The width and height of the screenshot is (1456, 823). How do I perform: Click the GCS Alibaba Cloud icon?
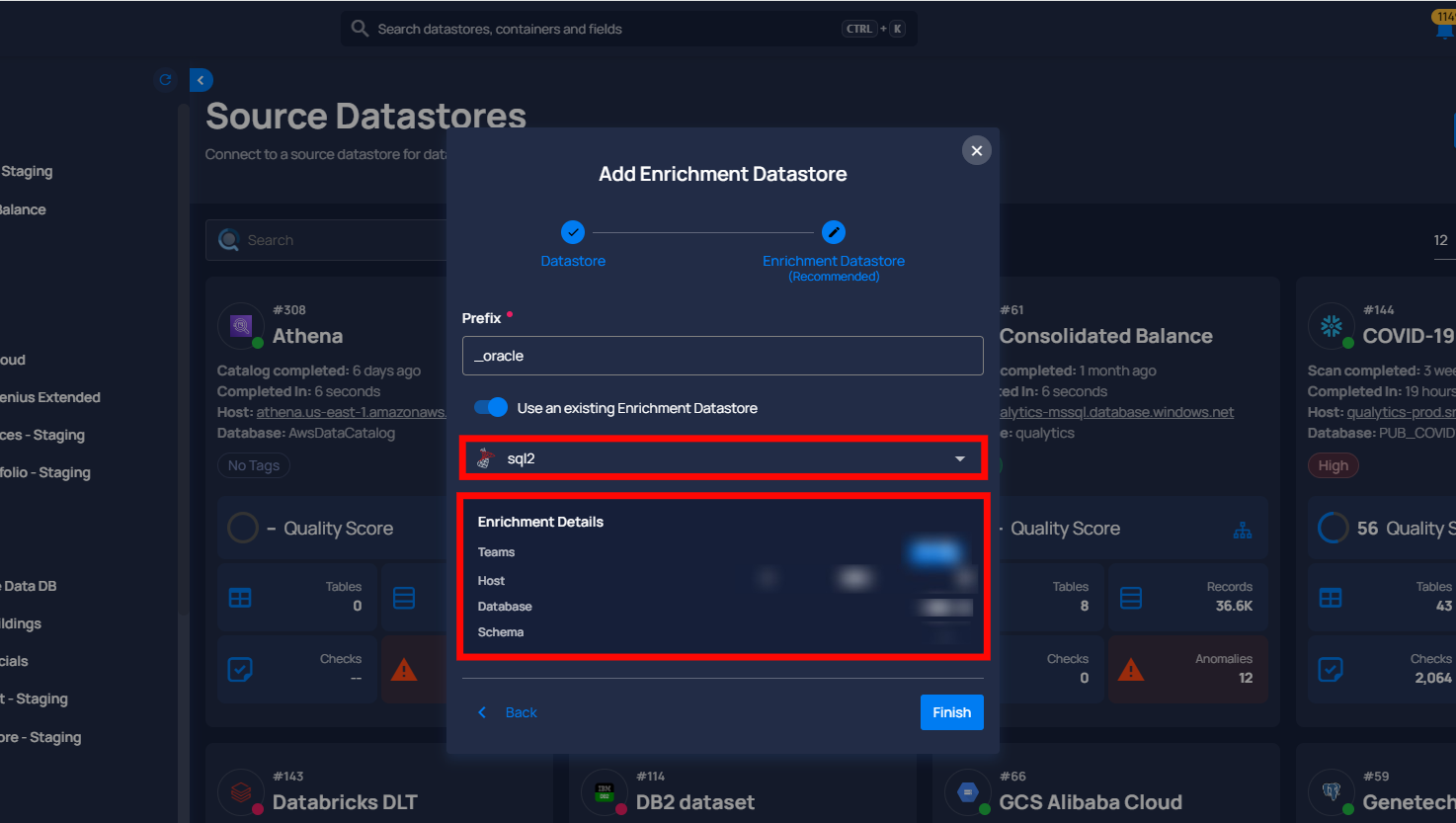[967, 792]
